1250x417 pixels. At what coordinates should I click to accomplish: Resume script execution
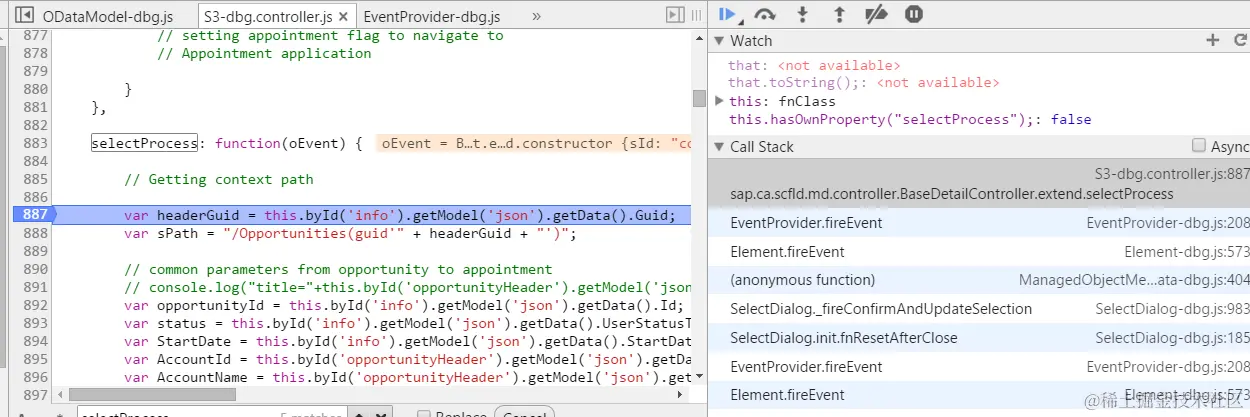[x=729, y=14]
